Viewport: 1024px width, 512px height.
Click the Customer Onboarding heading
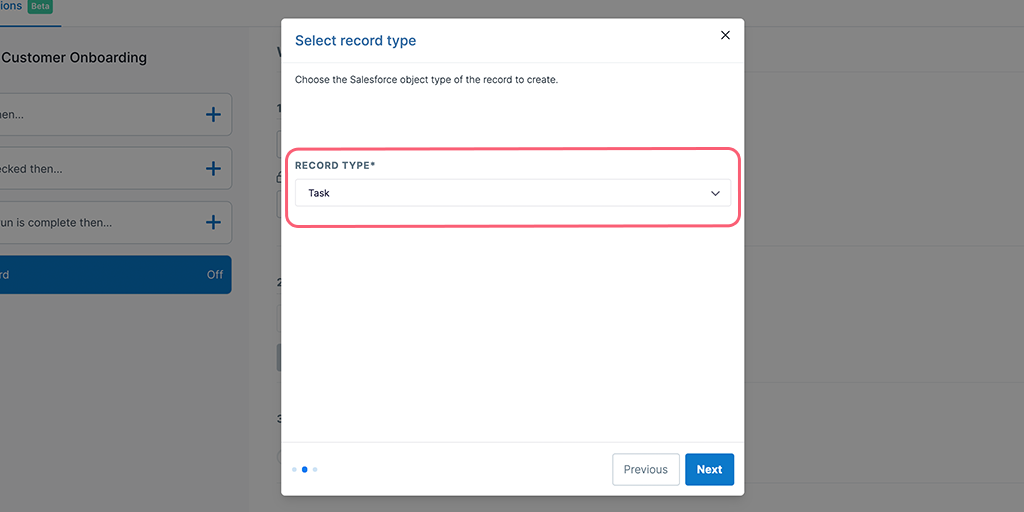tap(74, 57)
